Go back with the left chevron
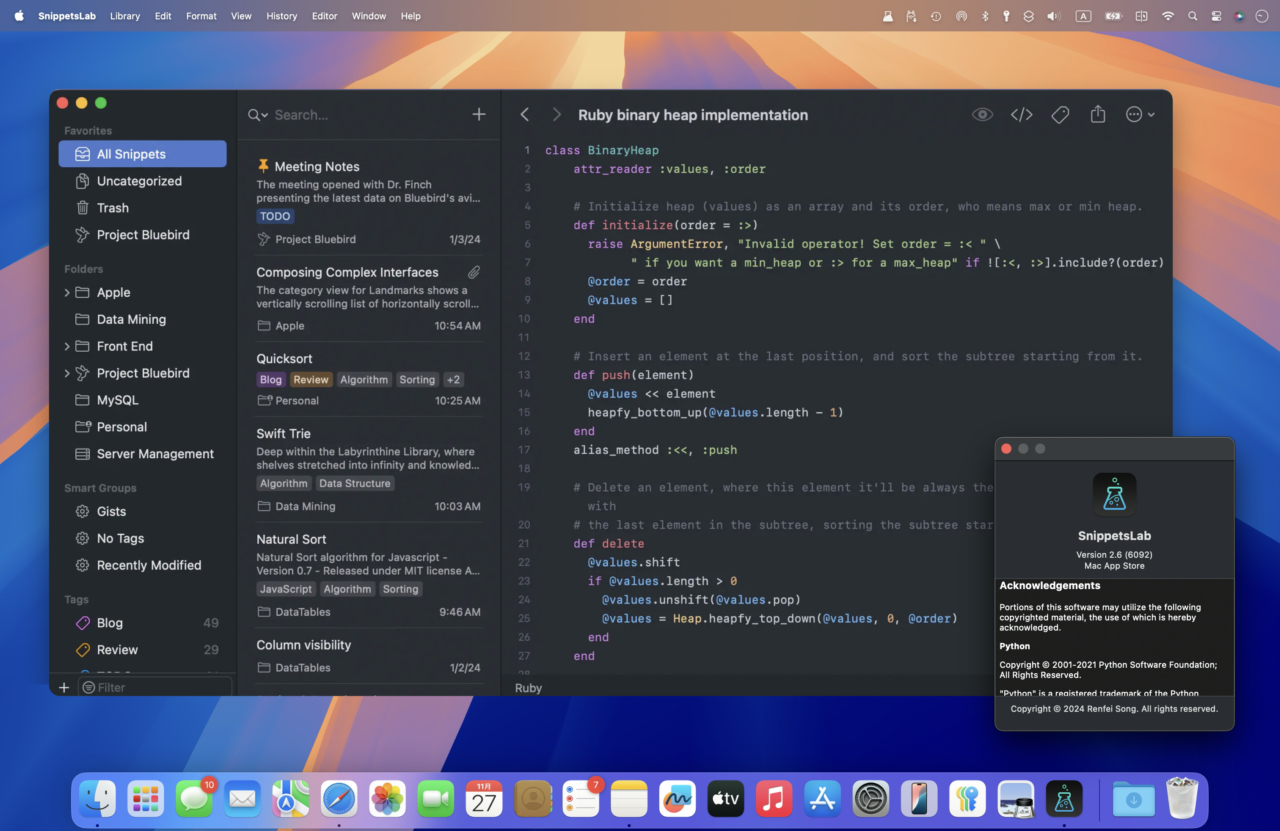The image size is (1280, 831). pyautogui.click(x=525, y=115)
